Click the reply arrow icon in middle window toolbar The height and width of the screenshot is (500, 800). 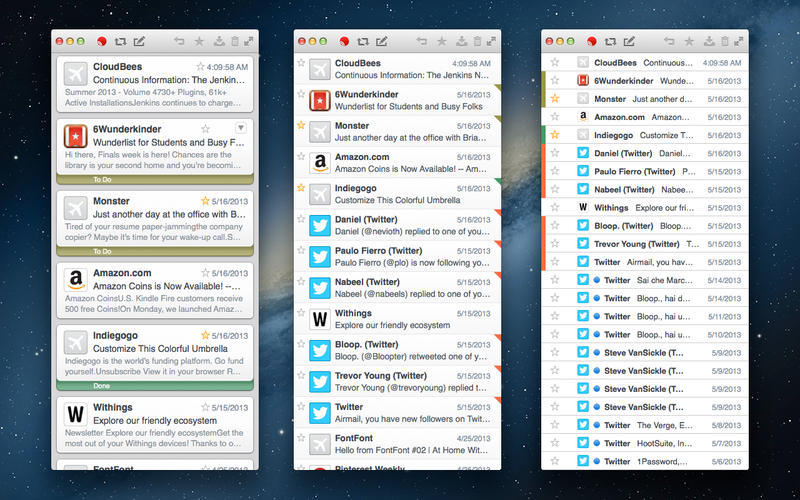422,41
